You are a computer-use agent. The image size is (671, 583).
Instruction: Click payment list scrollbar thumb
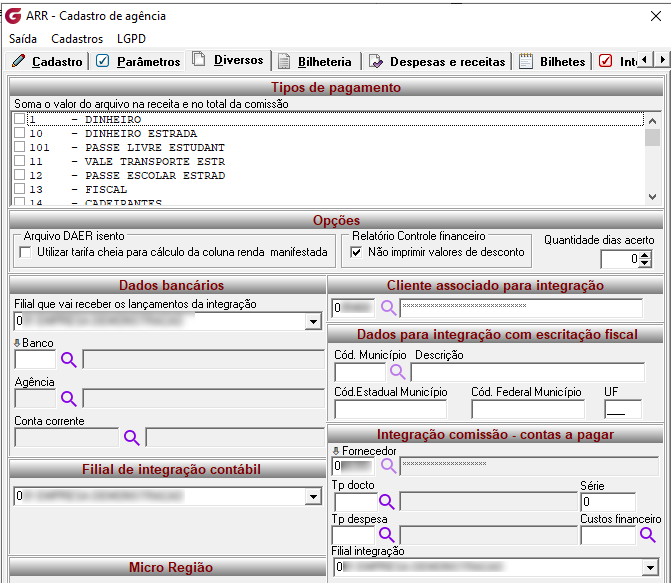[652, 138]
